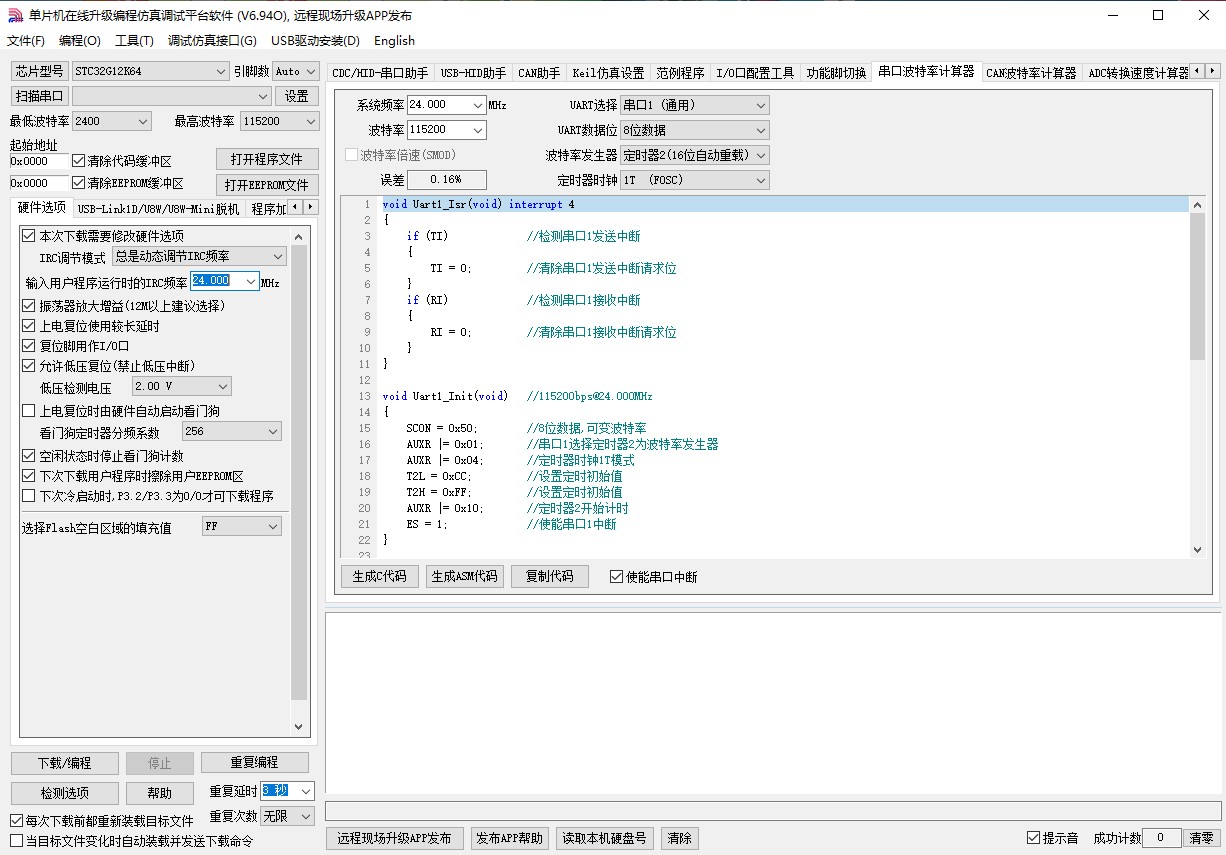The image size is (1226, 855).
Task: Click 清零 button next to success count
Action: [x=1201, y=838]
